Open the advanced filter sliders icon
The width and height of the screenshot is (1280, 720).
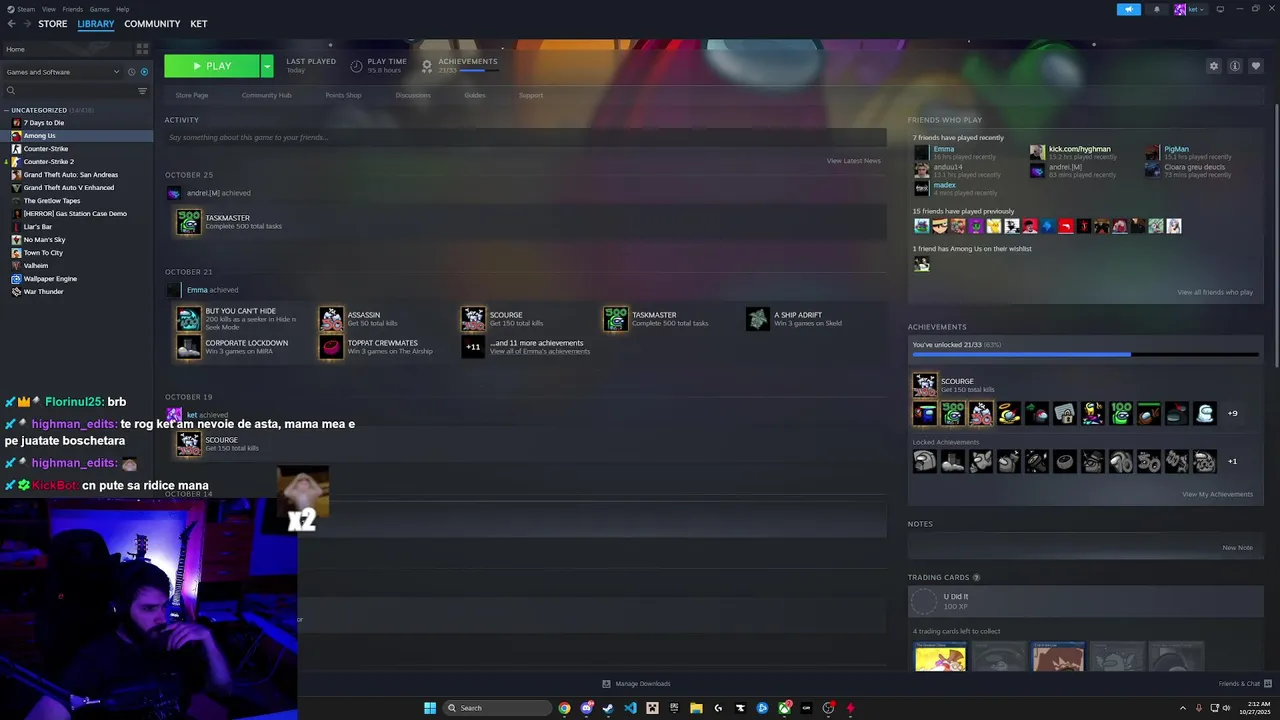[142, 91]
